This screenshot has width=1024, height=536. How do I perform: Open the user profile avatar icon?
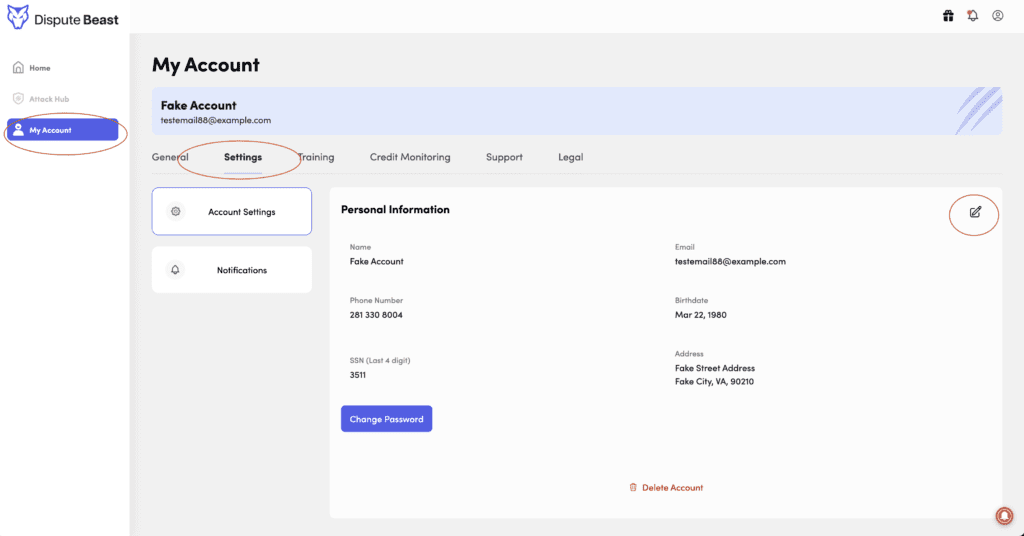coord(998,16)
